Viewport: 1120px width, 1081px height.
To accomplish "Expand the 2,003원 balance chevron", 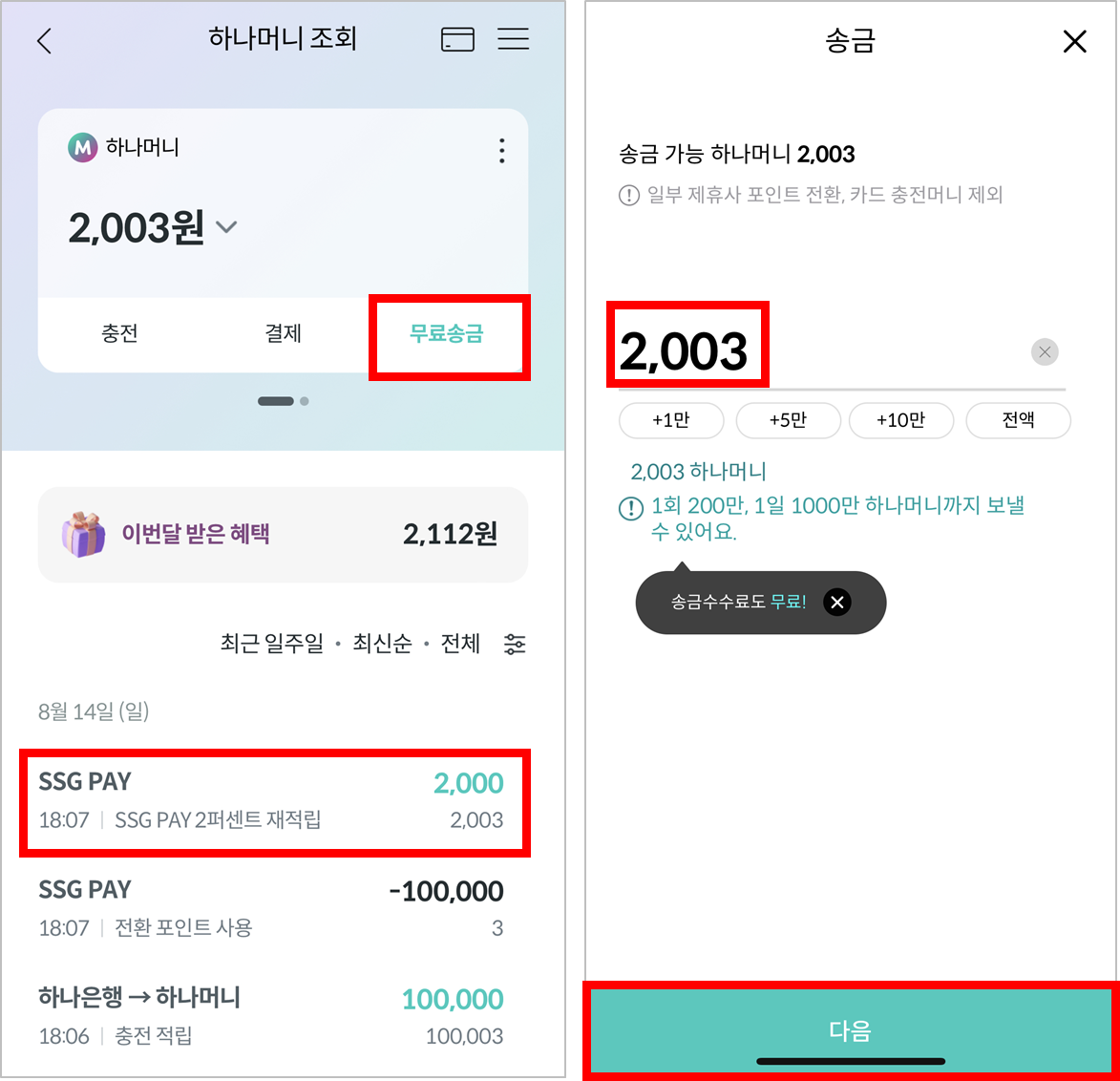I will click(x=226, y=227).
